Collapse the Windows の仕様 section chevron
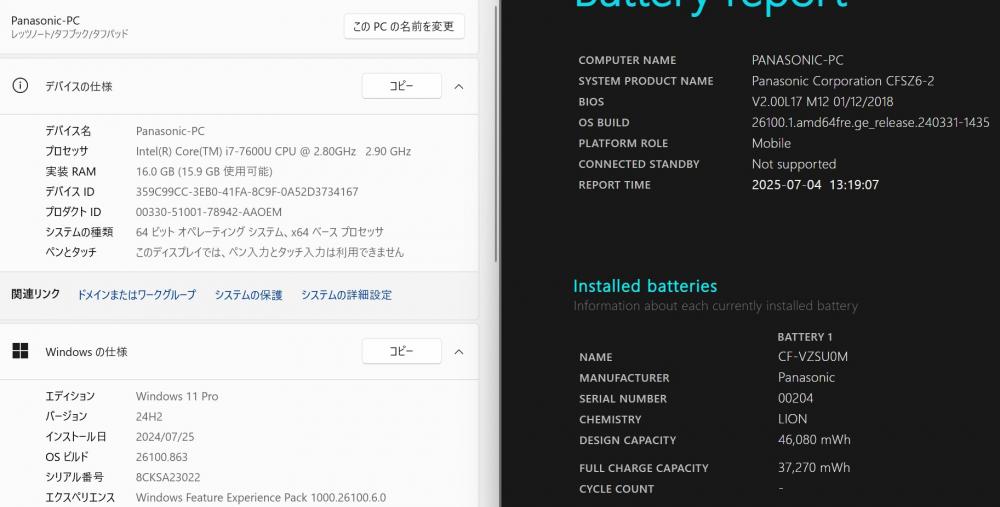Screen dimensions: 1000x507 (459, 351)
